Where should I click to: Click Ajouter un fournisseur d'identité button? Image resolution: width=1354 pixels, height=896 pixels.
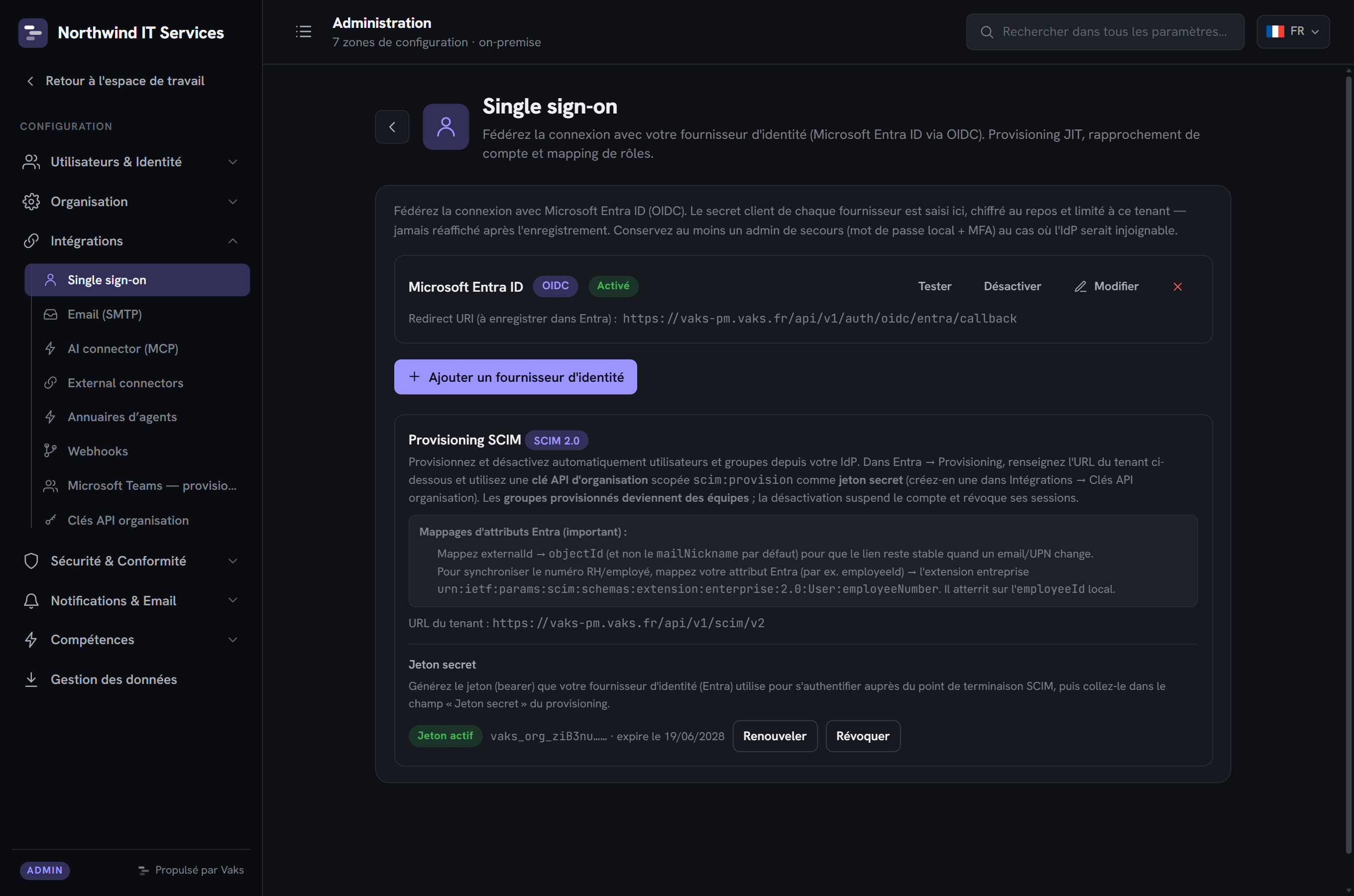(x=515, y=377)
